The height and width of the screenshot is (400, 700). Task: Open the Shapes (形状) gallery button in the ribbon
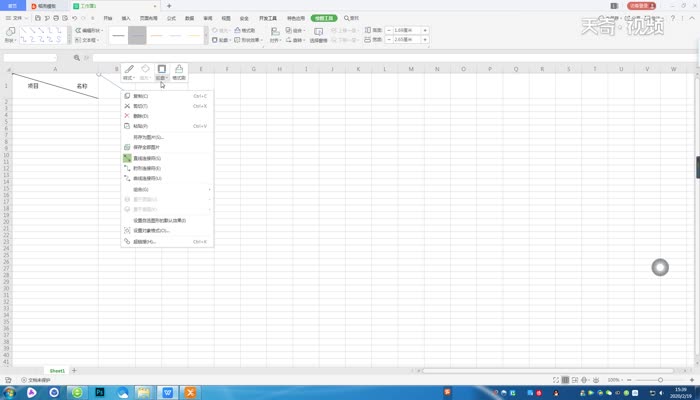(10, 34)
